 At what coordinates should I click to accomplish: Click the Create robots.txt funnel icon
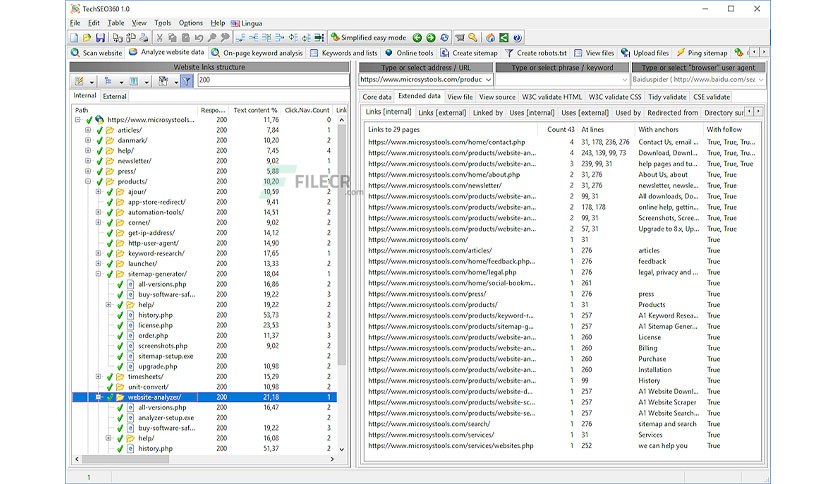click(509, 53)
